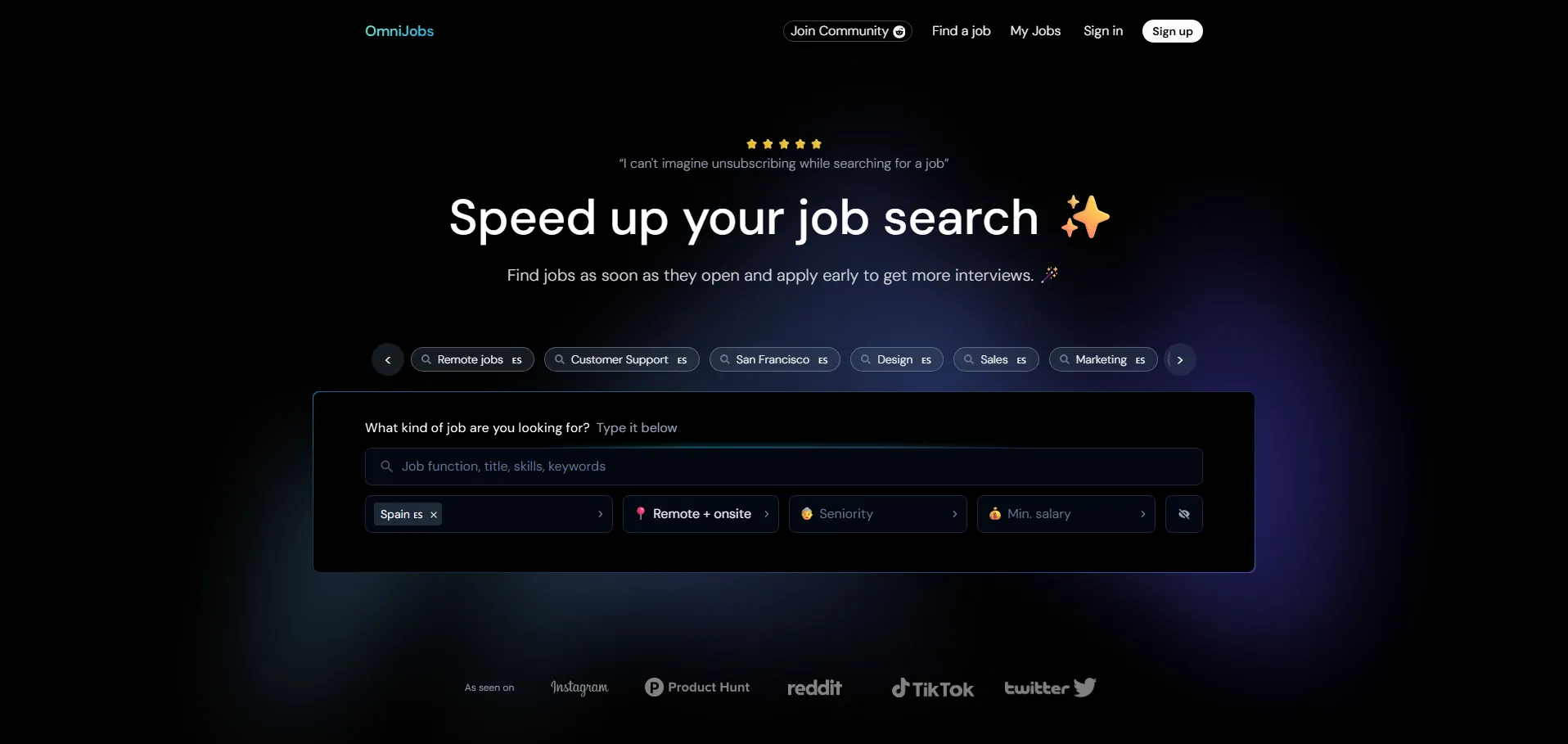Click the OmniJobs logo

click(399, 31)
